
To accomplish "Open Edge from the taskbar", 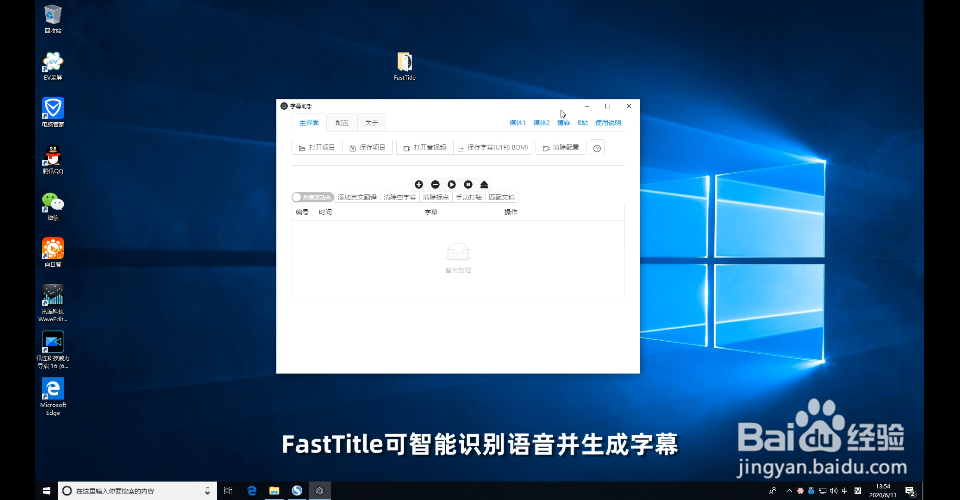I will (252, 491).
